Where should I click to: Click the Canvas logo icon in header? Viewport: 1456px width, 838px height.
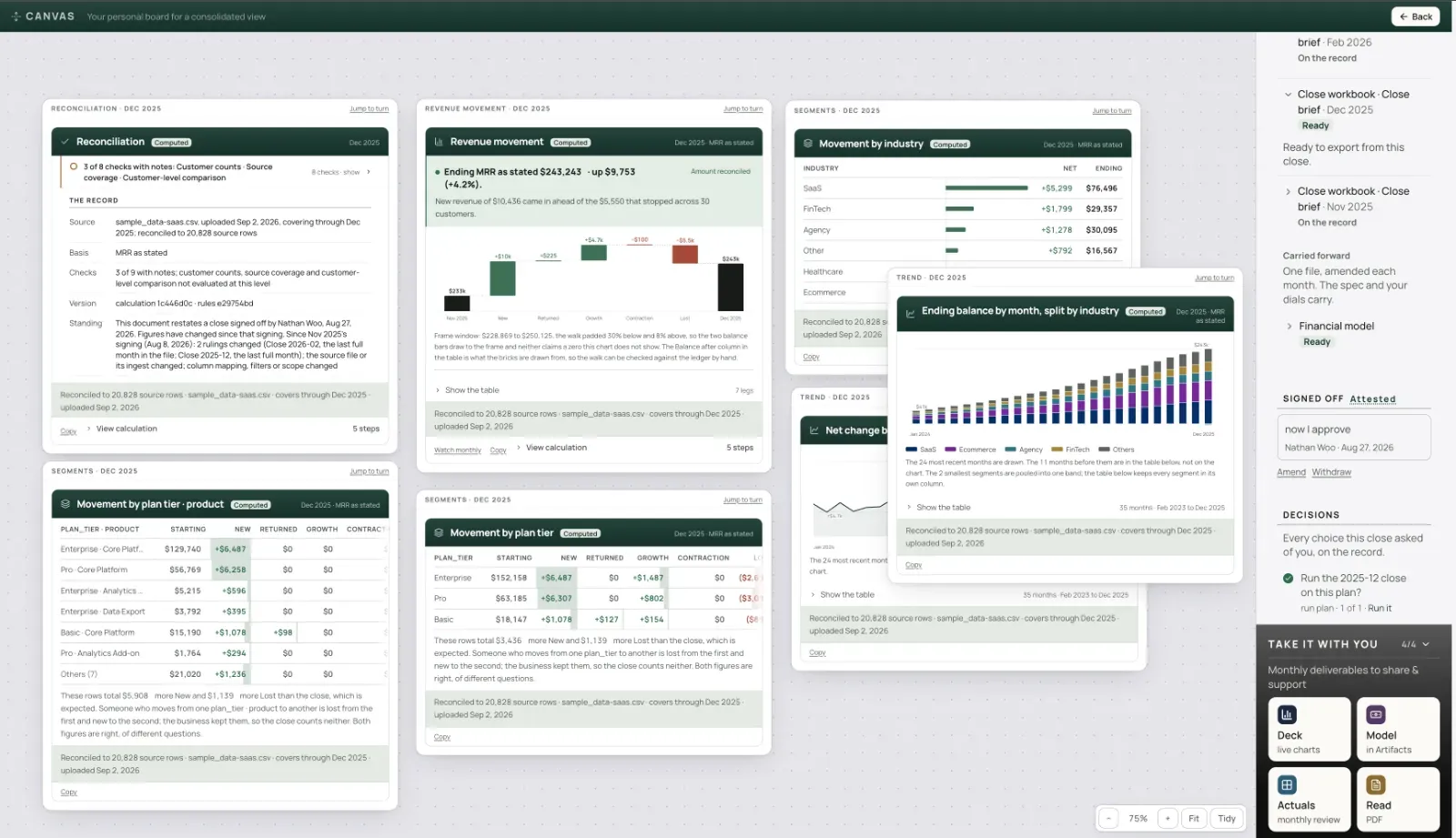[x=15, y=16]
